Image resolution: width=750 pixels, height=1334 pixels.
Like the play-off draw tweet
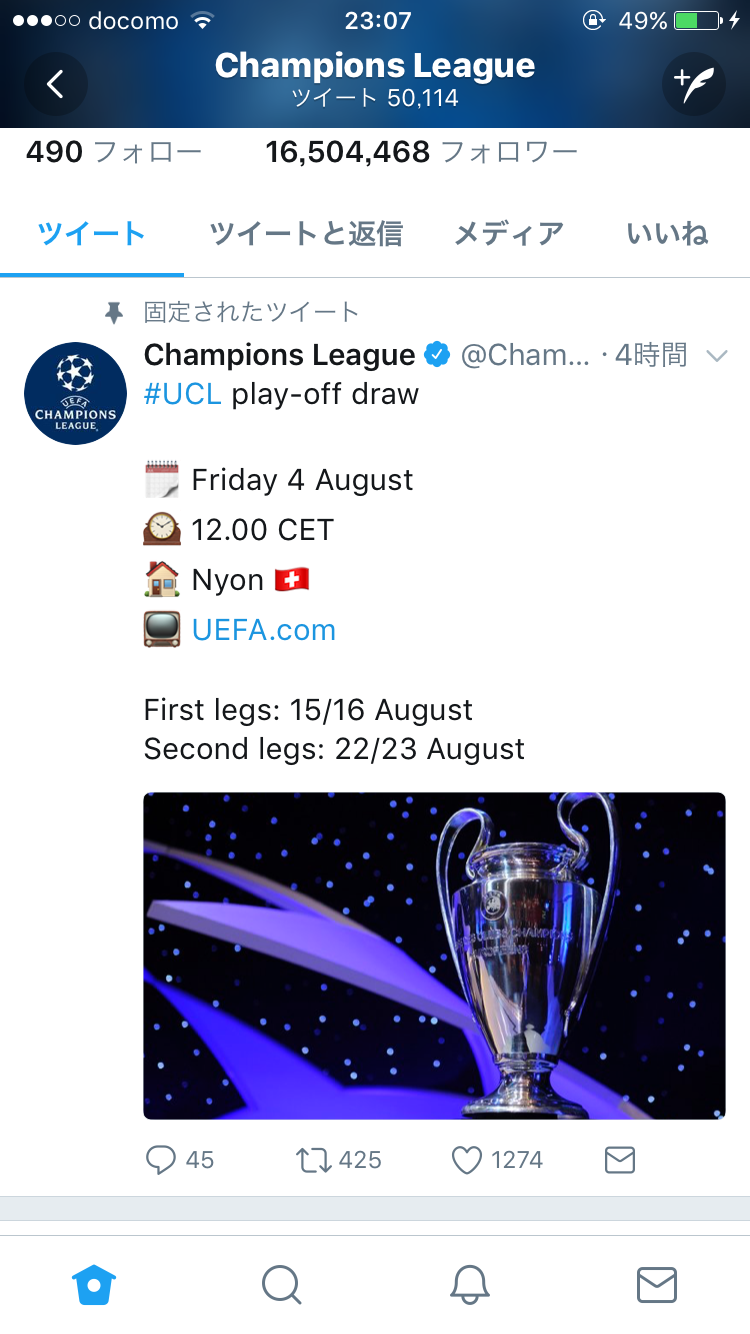(467, 1160)
